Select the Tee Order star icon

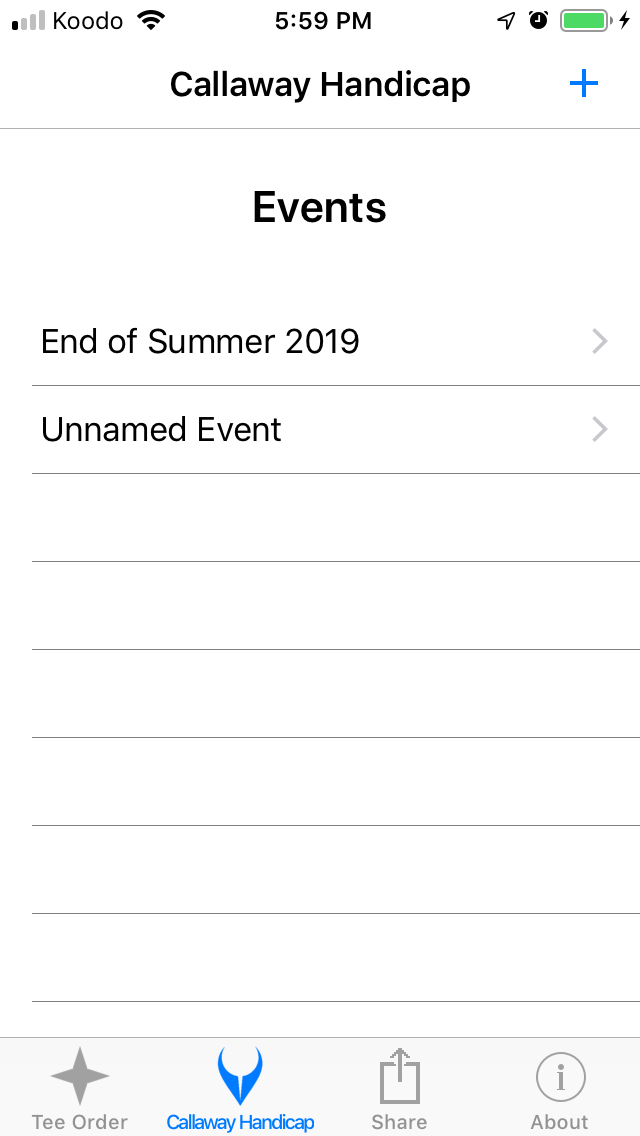point(79,1077)
